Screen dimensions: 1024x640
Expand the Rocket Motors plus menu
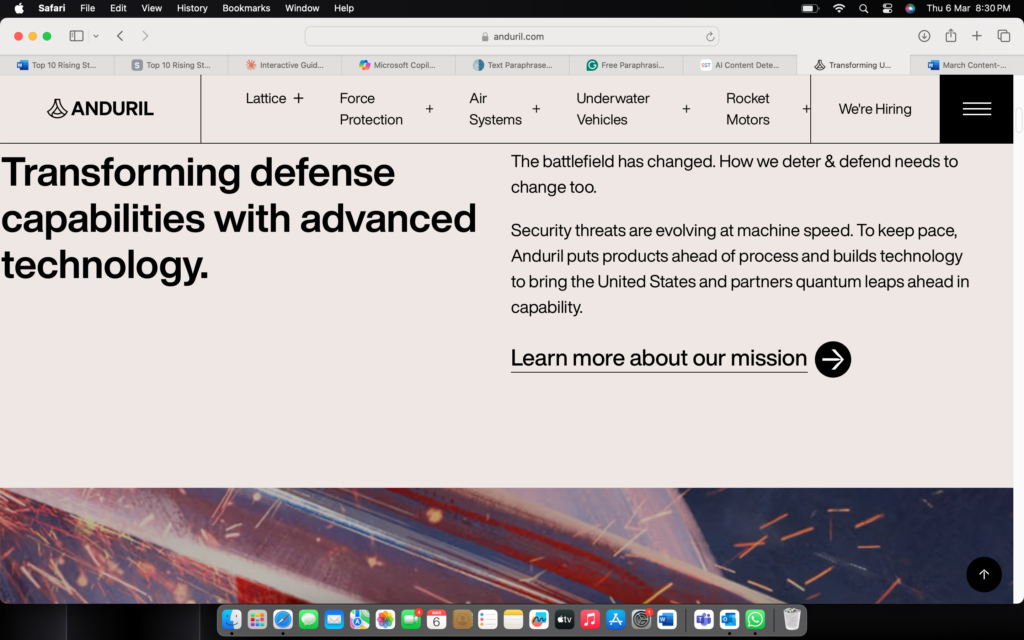tap(806, 109)
